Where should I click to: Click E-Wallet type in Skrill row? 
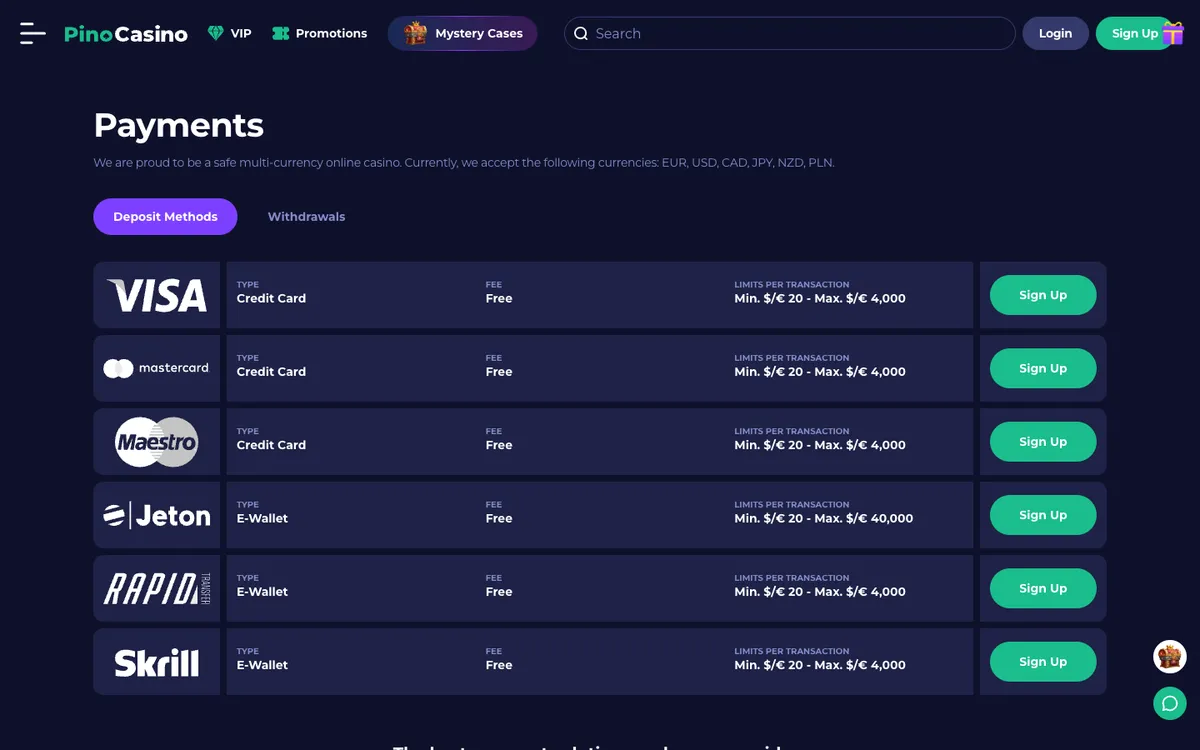coord(262,665)
